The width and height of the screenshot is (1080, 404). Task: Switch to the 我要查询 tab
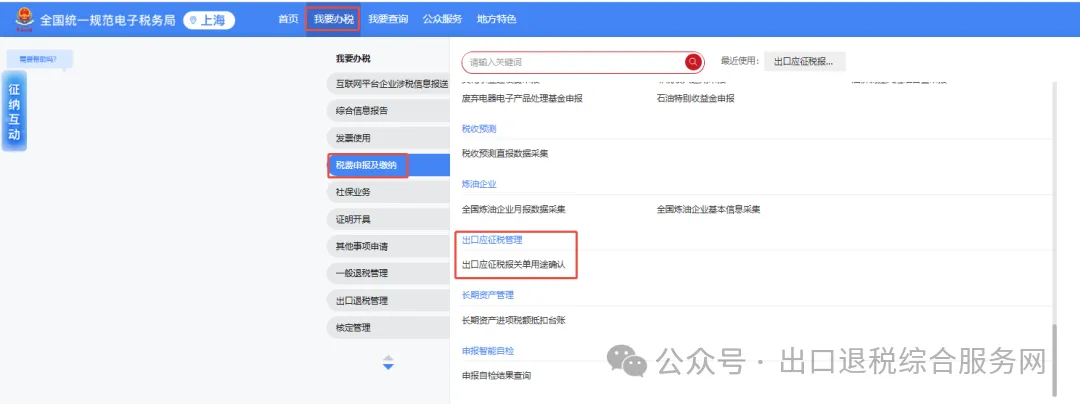388,19
